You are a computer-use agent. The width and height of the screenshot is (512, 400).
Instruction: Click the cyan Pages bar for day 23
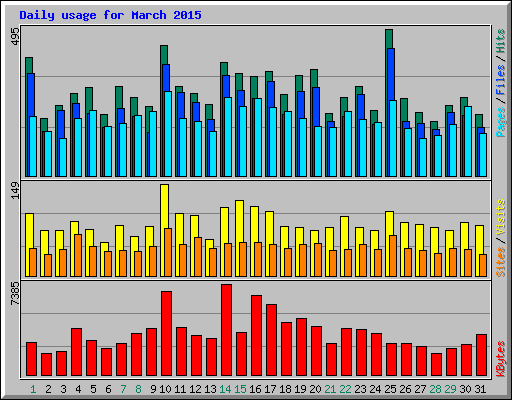(363, 148)
